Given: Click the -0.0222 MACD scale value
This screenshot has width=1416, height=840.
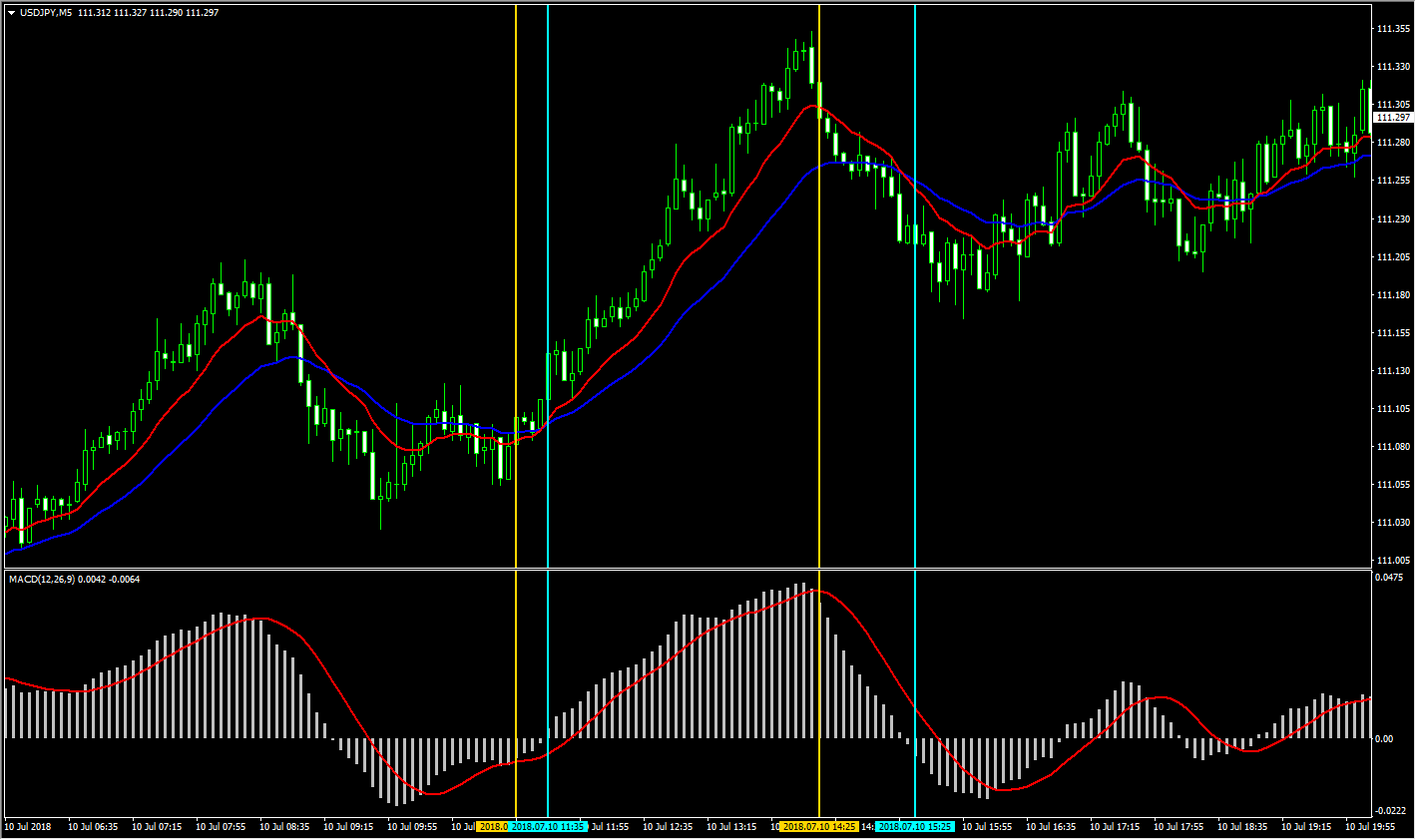Looking at the screenshot, I should click(1390, 811).
